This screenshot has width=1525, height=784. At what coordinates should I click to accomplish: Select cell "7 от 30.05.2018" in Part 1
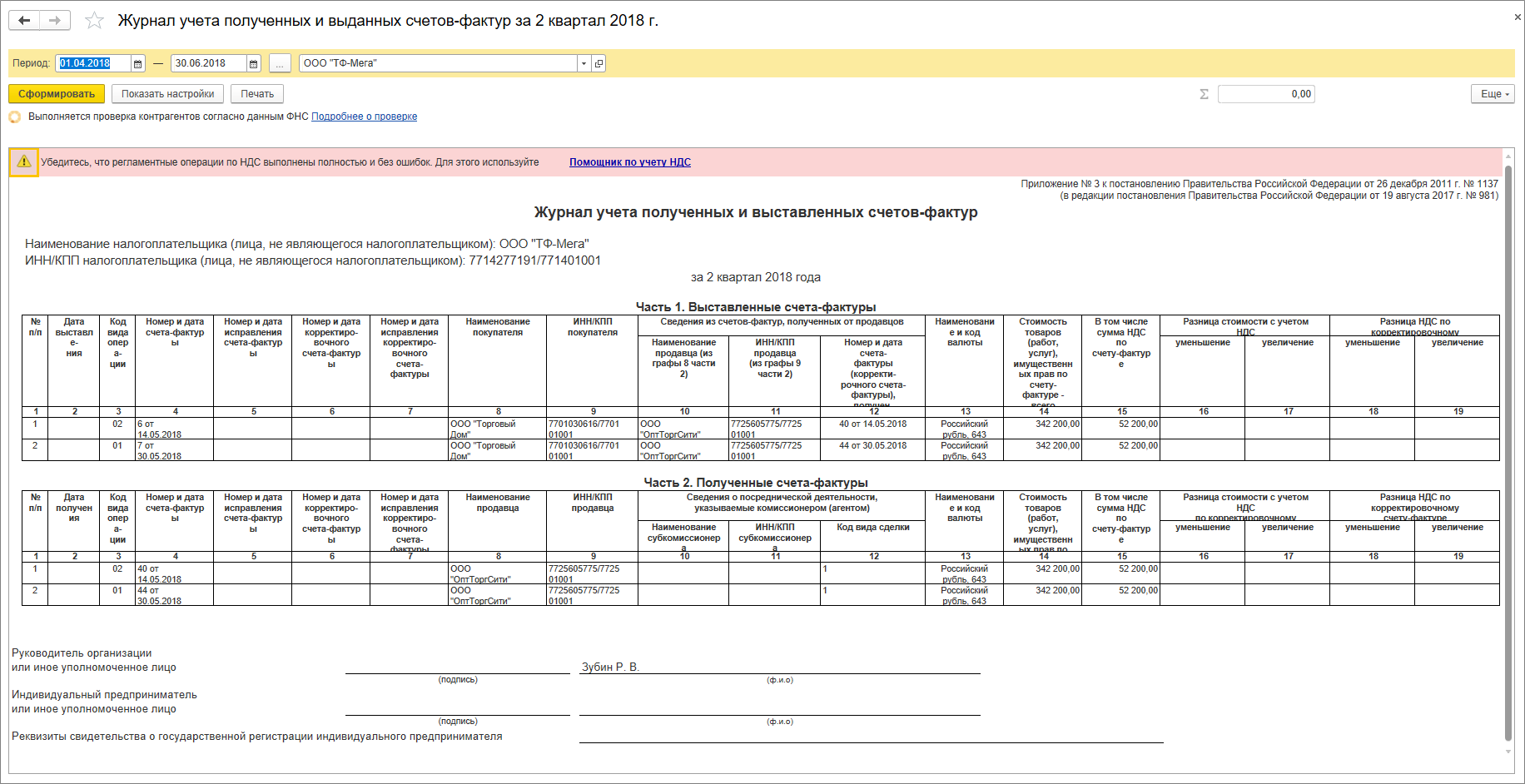(x=175, y=450)
